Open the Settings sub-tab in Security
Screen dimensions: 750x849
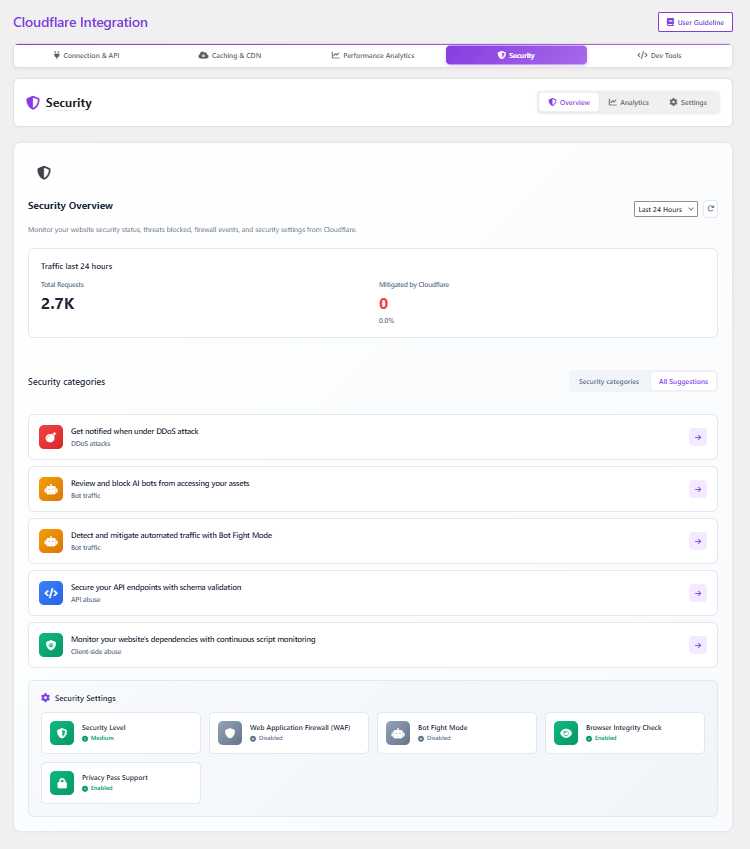[688, 102]
